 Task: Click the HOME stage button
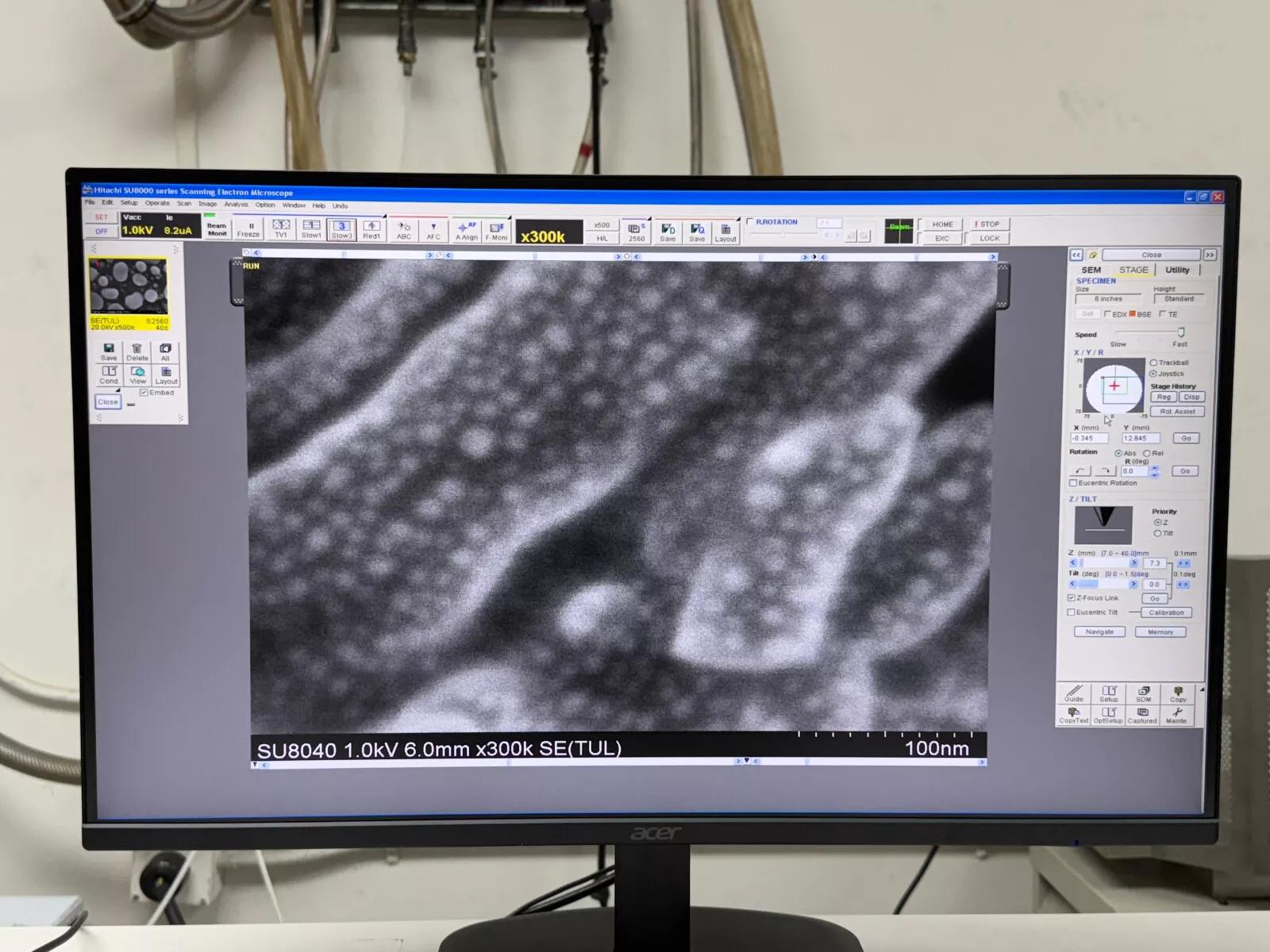coord(941,224)
